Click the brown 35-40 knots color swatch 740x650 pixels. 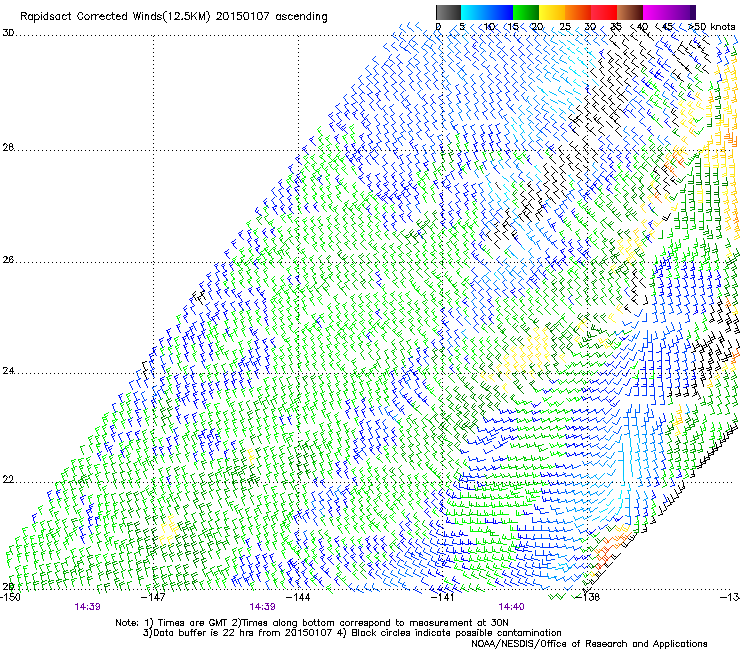[630, 12]
